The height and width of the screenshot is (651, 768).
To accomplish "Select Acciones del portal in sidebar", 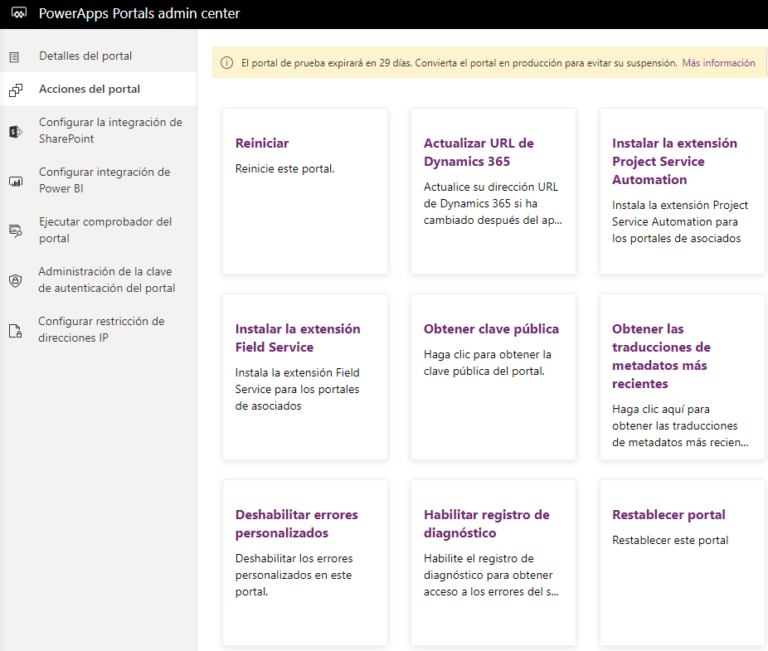I will coord(98,89).
